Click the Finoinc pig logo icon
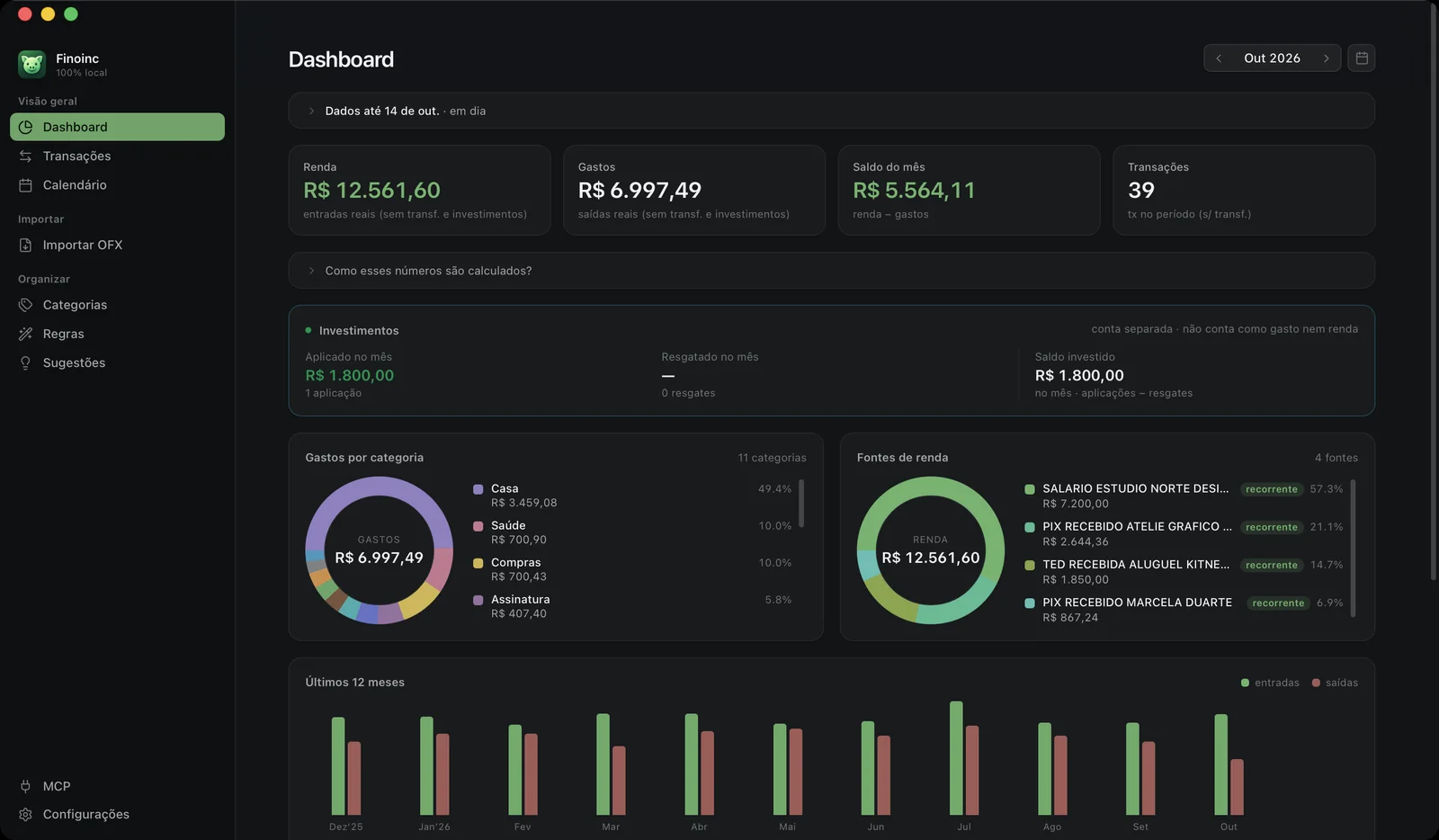The height and width of the screenshot is (840, 1439). [x=31, y=64]
